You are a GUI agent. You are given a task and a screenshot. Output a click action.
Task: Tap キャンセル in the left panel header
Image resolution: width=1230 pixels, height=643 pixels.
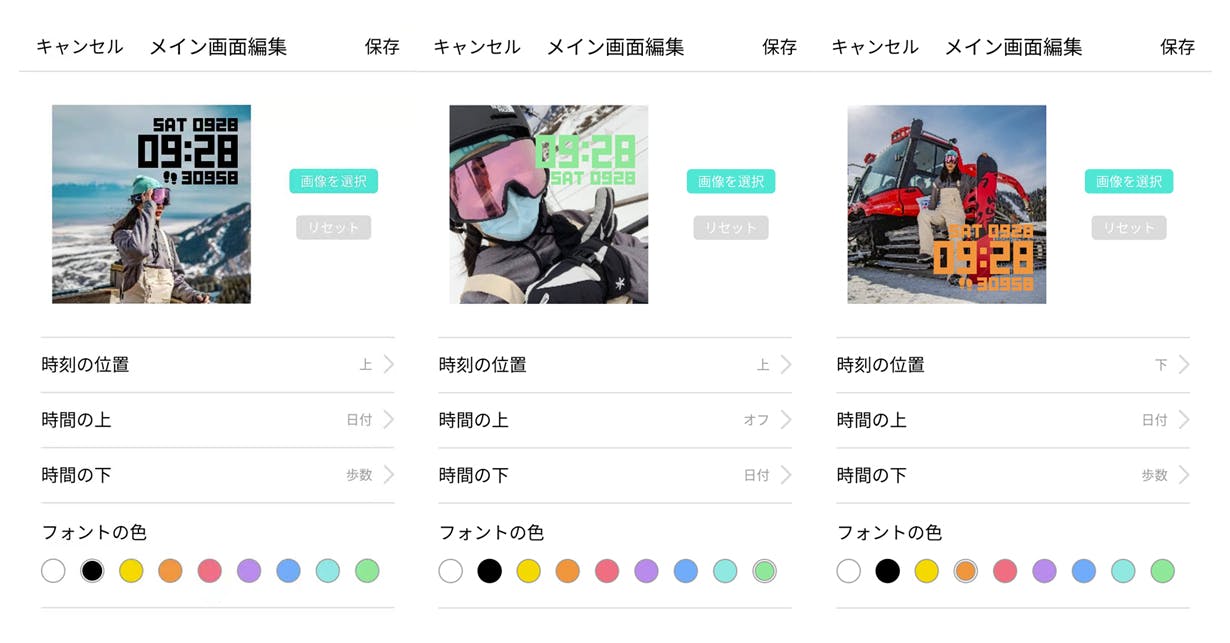(x=80, y=47)
